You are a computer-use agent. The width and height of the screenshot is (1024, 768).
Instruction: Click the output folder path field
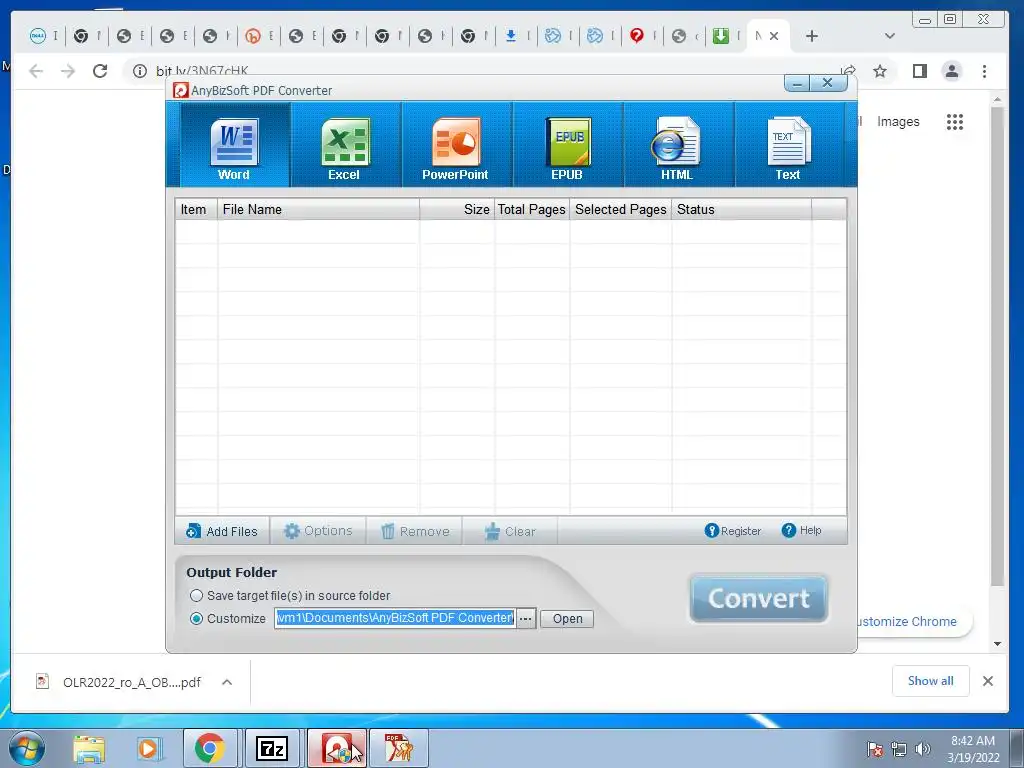click(395, 618)
